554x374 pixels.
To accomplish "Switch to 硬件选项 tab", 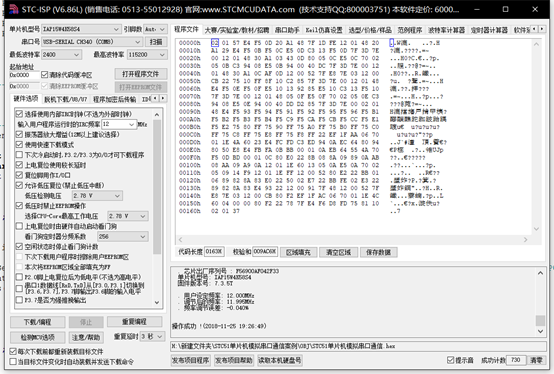I will point(26,99).
